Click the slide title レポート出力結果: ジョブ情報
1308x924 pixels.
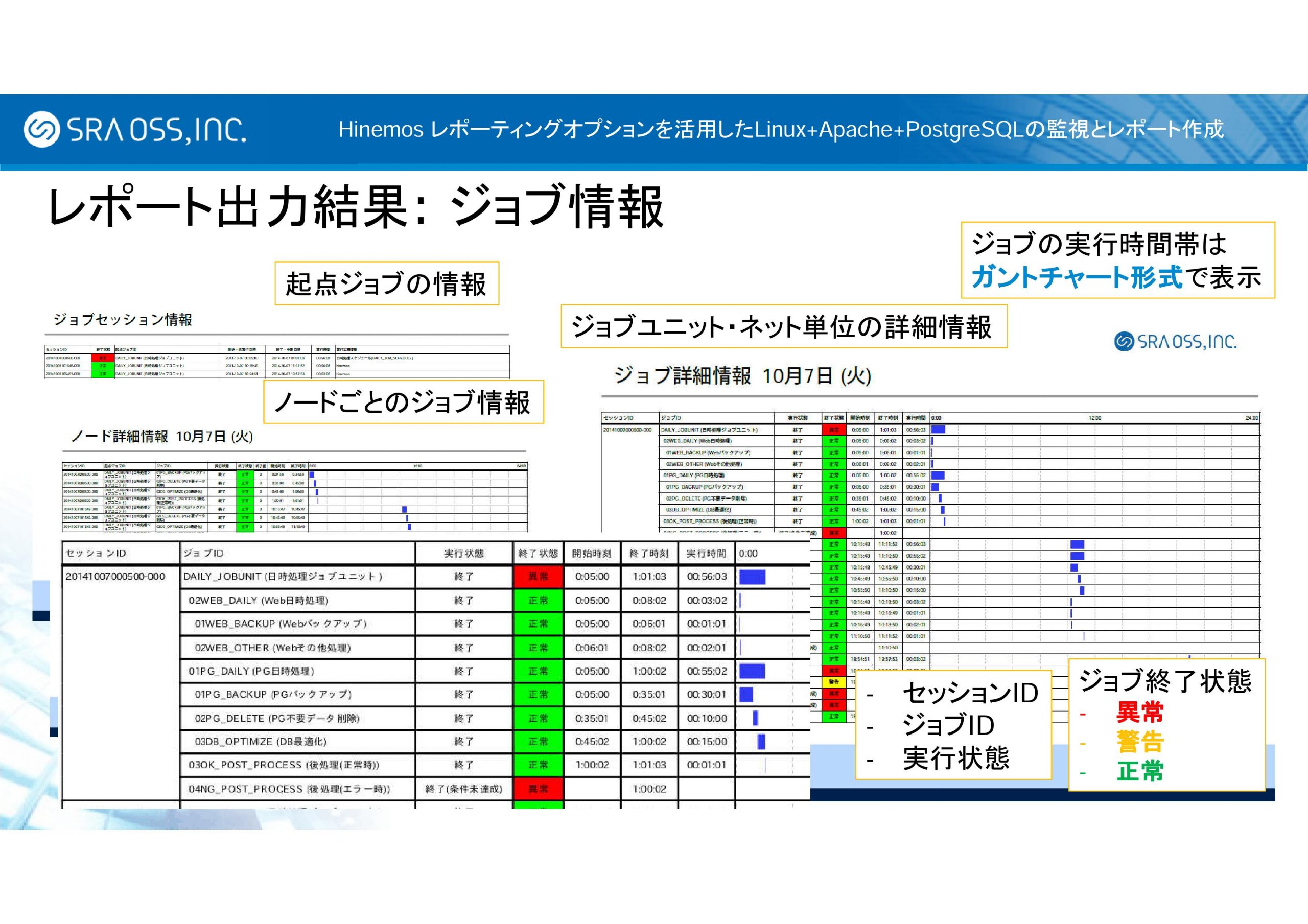356,206
